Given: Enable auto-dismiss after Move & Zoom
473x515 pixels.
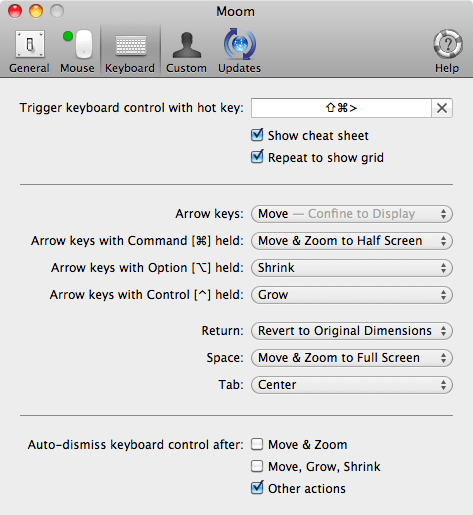Looking at the screenshot, I should (x=257, y=444).
